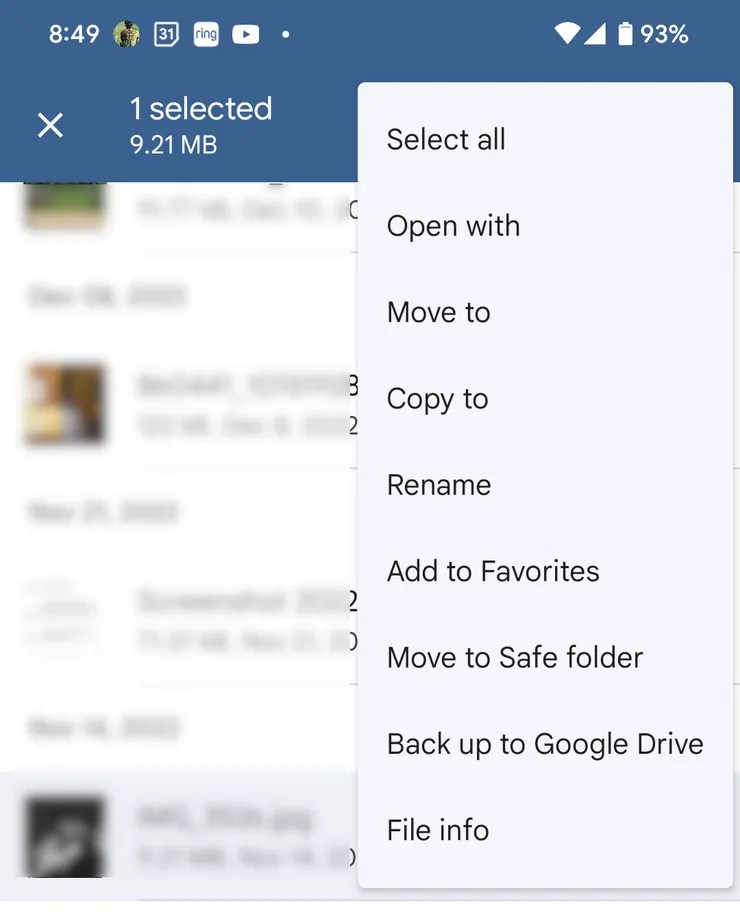740x919 pixels.
Task: Back up the selected file to Google Drive
Action: [545, 743]
